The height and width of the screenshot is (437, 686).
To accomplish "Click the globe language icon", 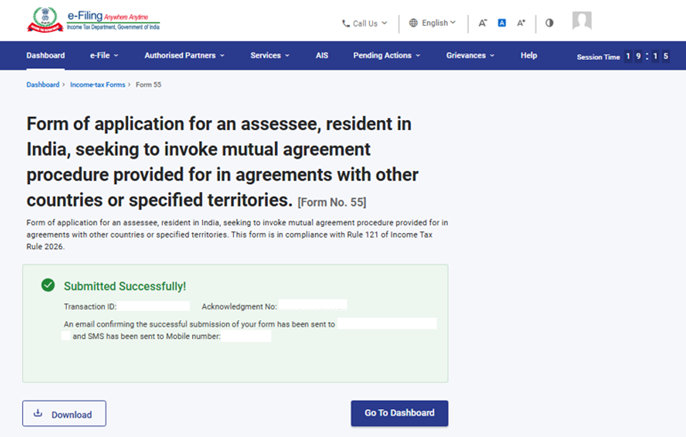I will [x=414, y=22].
